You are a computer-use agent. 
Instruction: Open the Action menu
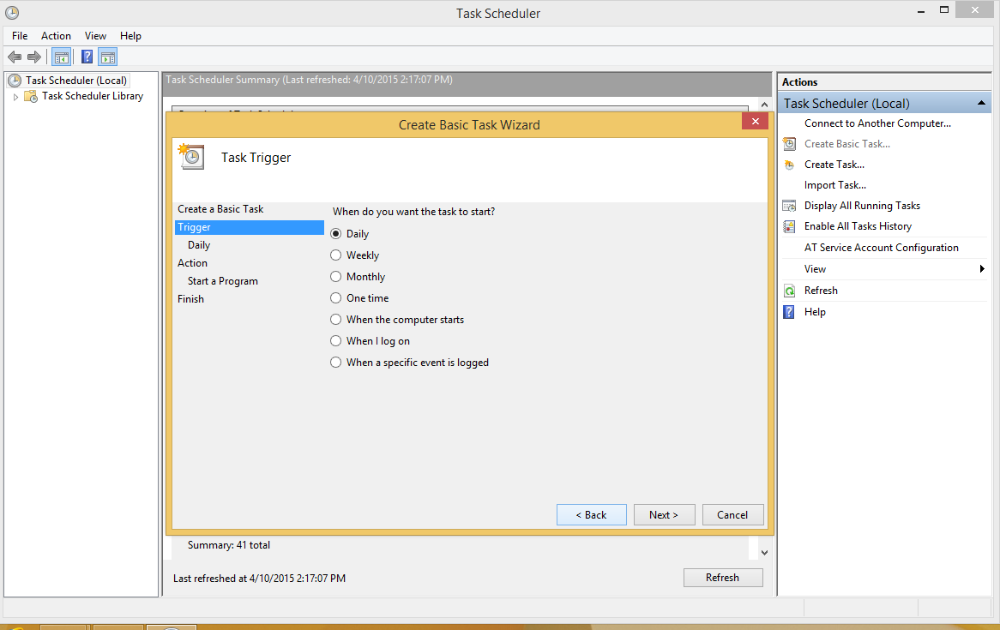(56, 36)
